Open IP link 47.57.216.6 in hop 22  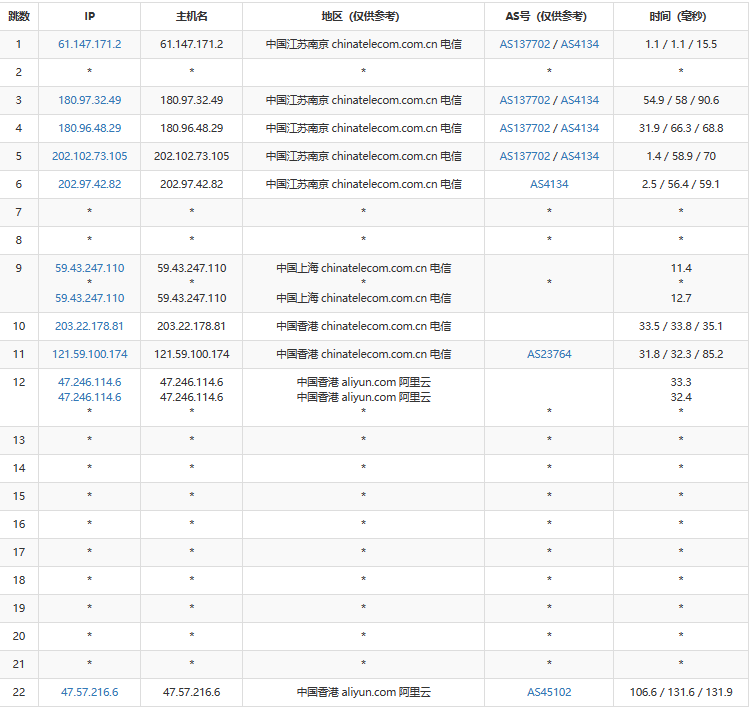click(89, 692)
